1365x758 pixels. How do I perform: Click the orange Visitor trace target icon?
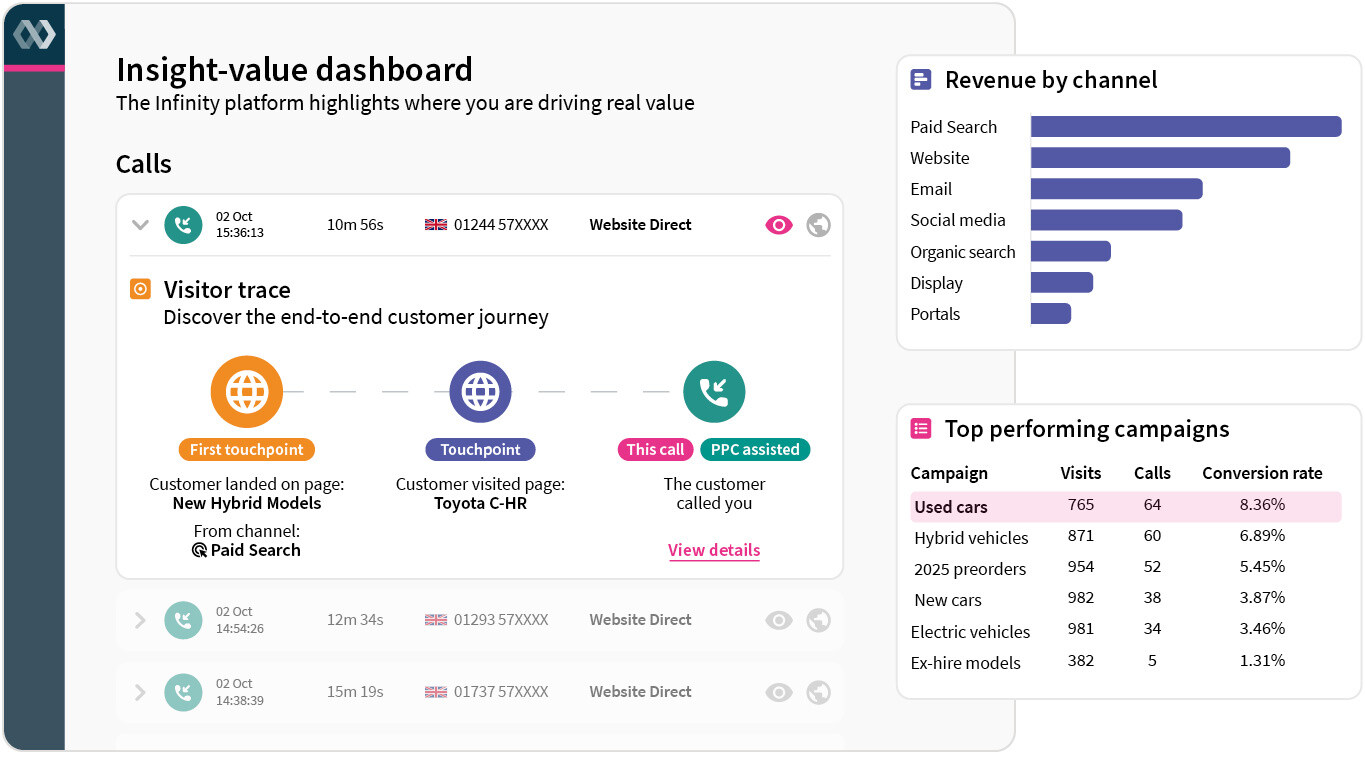coord(141,290)
